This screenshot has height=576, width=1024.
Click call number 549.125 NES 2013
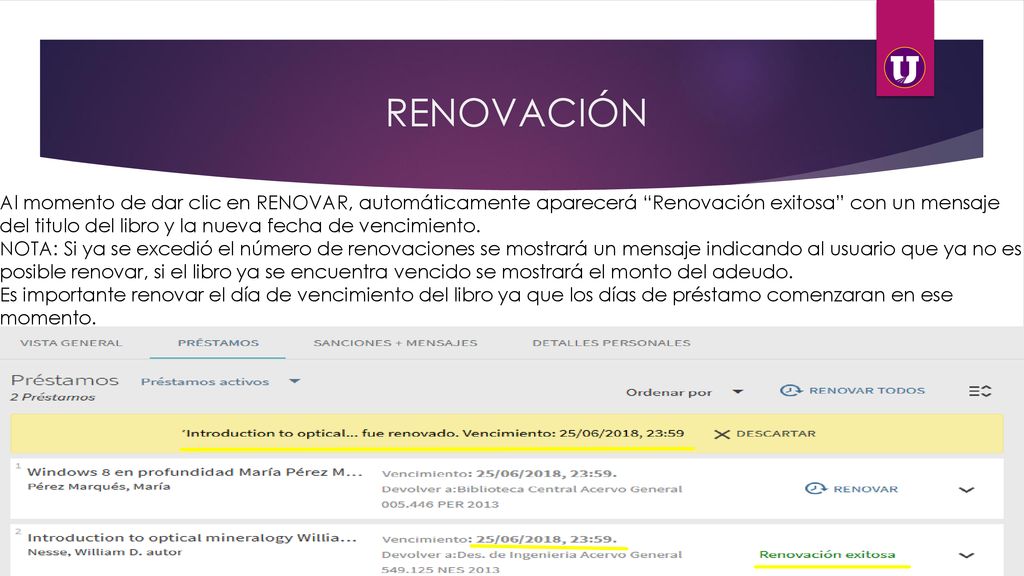(x=440, y=570)
